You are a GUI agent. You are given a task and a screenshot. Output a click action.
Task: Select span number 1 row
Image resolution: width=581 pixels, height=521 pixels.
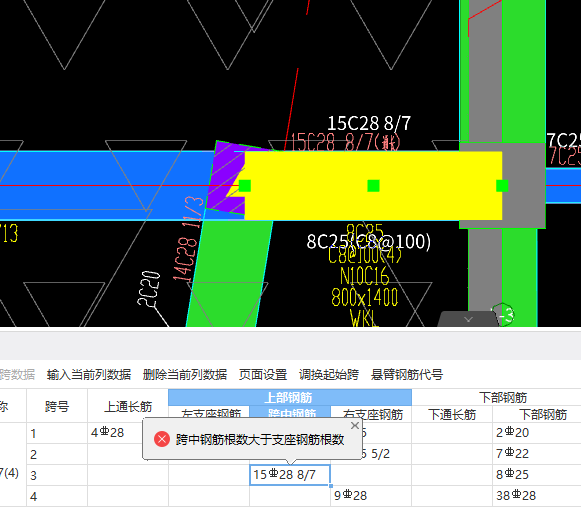[57, 433]
